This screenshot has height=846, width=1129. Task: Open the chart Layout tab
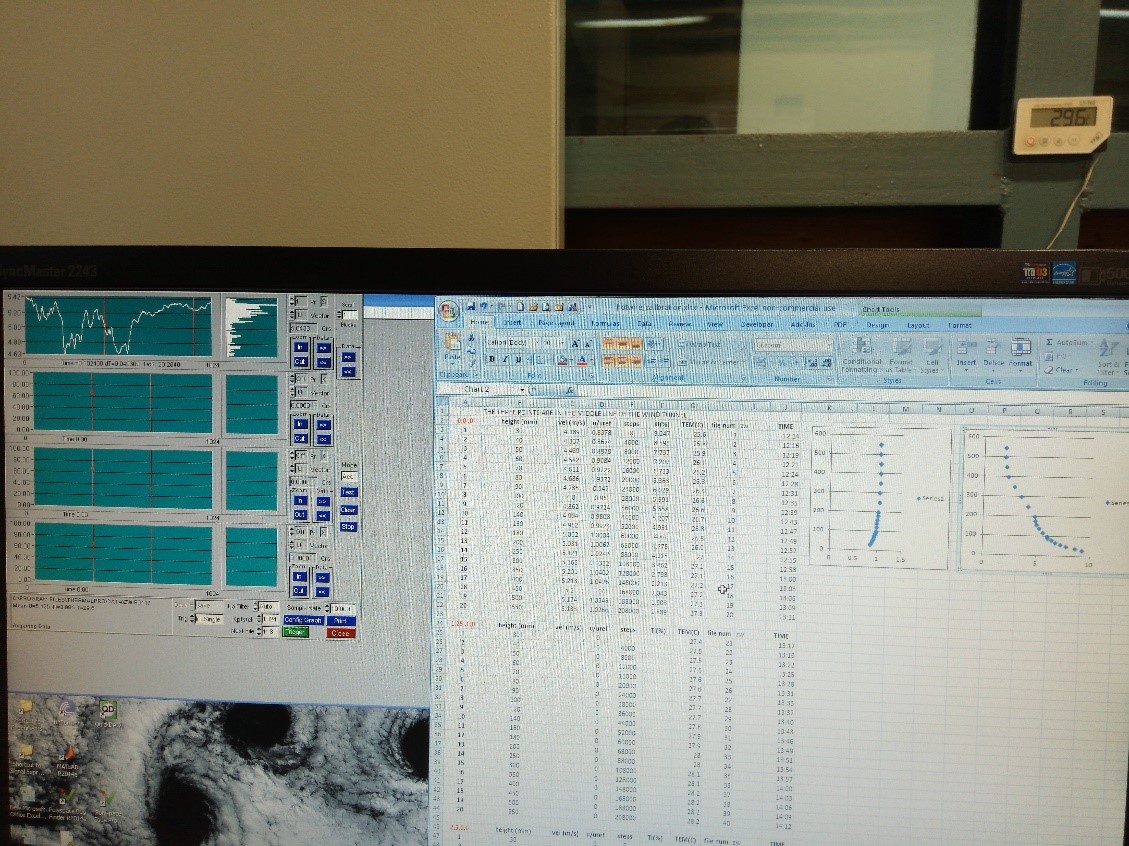917,324
